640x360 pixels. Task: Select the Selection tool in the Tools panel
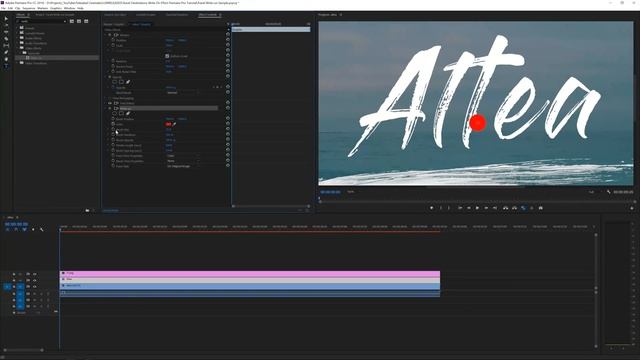pyautogui.click(x=6, y=19)
